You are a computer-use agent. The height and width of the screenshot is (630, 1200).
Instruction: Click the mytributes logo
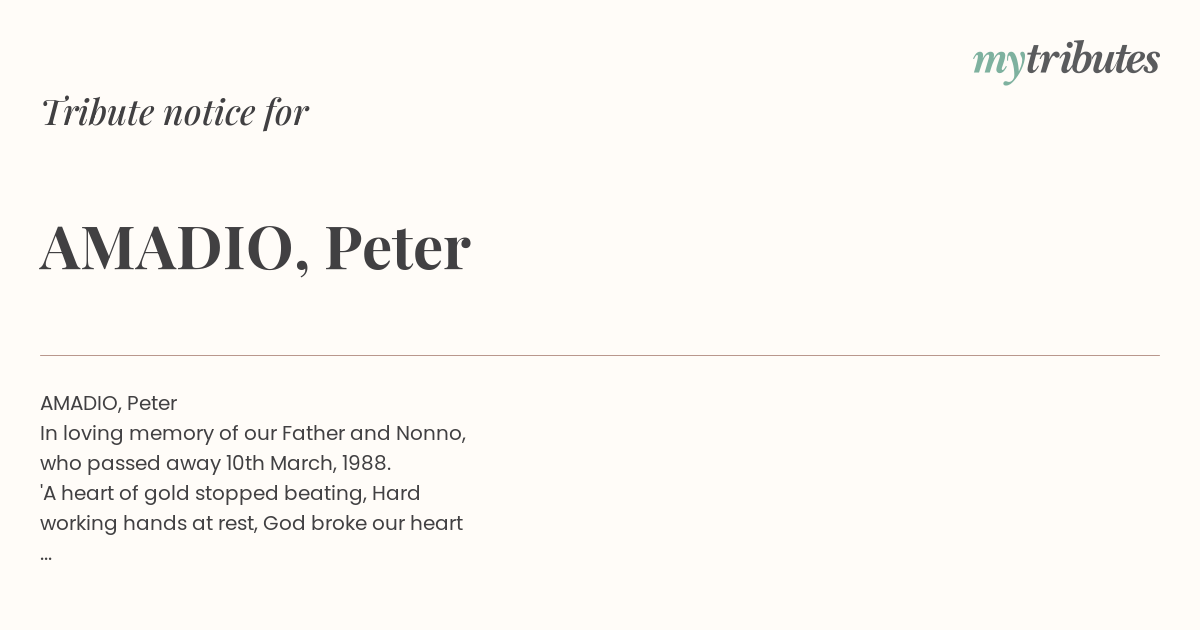[1066, 61]
